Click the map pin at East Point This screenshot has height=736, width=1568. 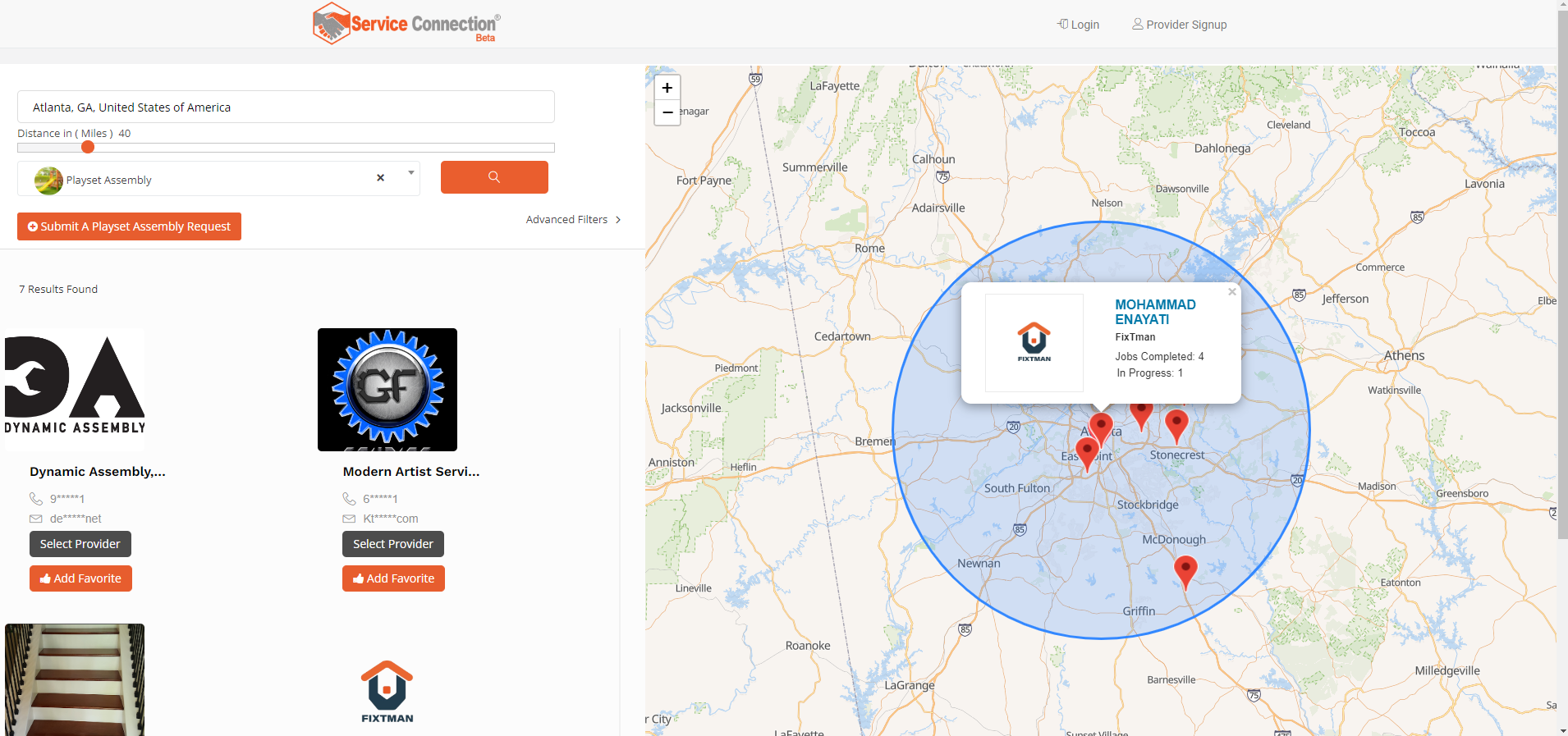pos(1087,450)
